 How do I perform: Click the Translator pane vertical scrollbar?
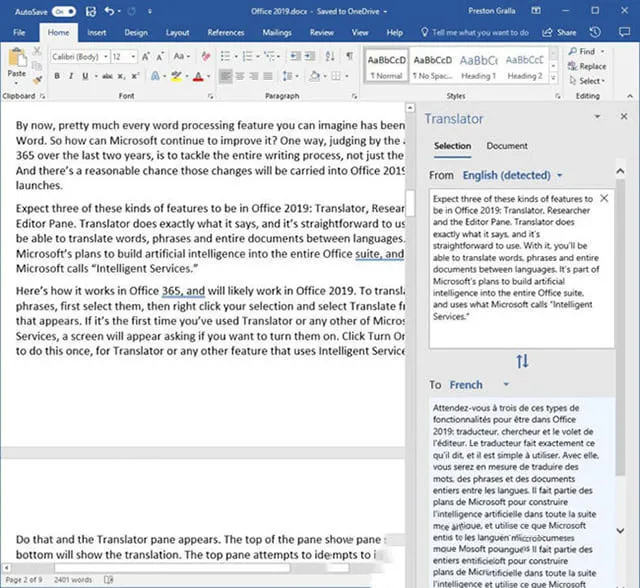click(620, 326)
